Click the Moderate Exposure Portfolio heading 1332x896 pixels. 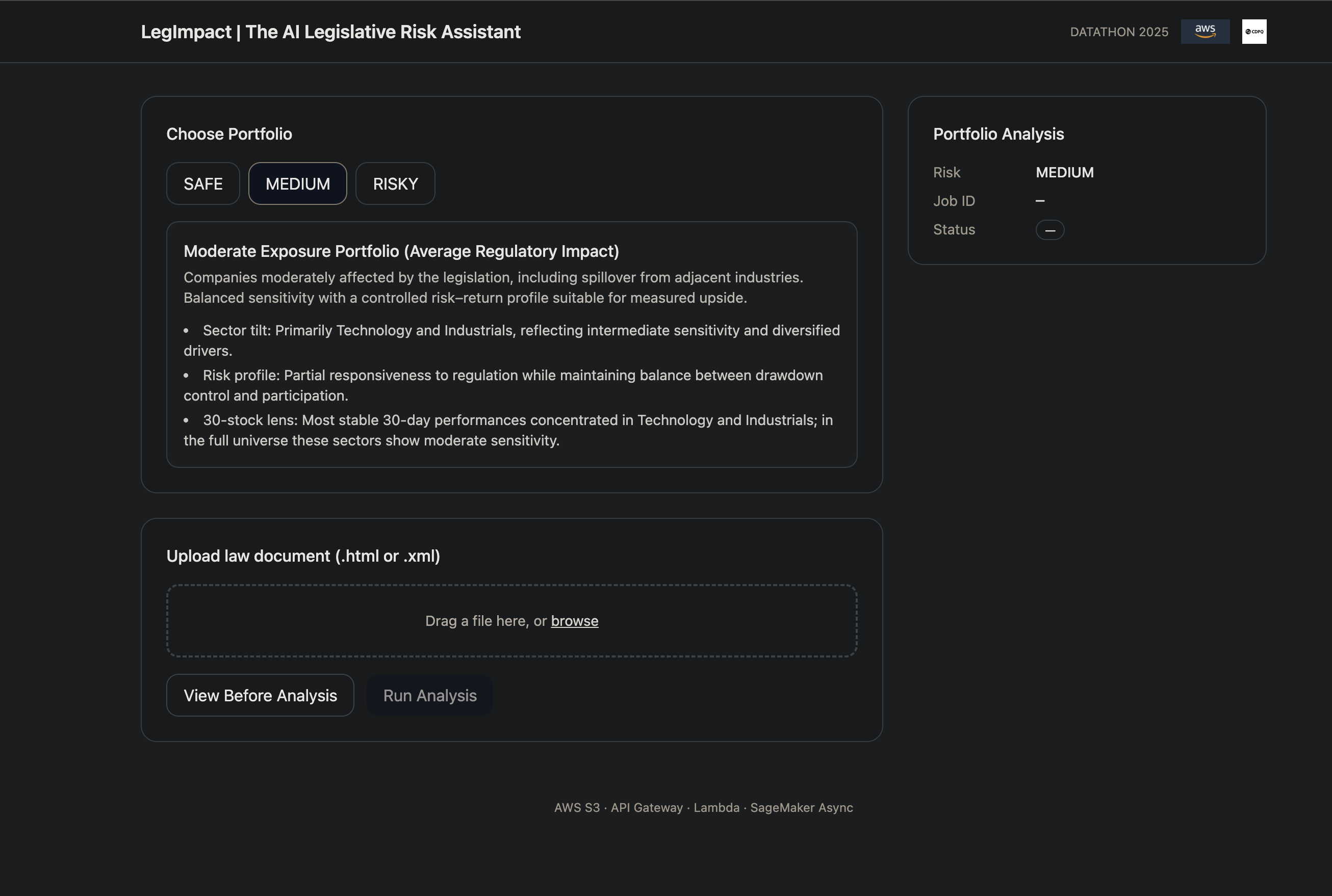[401, 251]
